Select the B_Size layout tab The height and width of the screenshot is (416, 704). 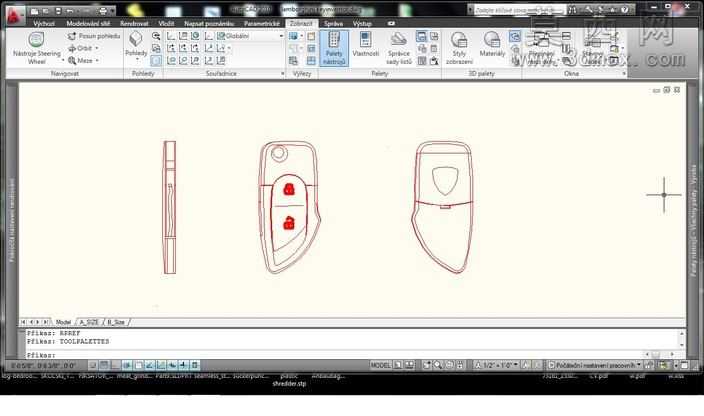(116, 322)
